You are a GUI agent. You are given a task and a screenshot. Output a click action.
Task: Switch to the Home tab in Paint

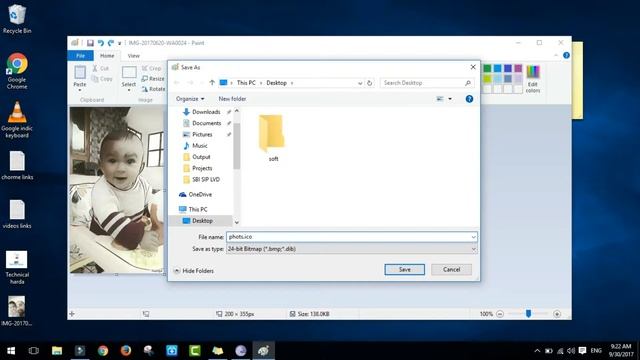point(107,56)
